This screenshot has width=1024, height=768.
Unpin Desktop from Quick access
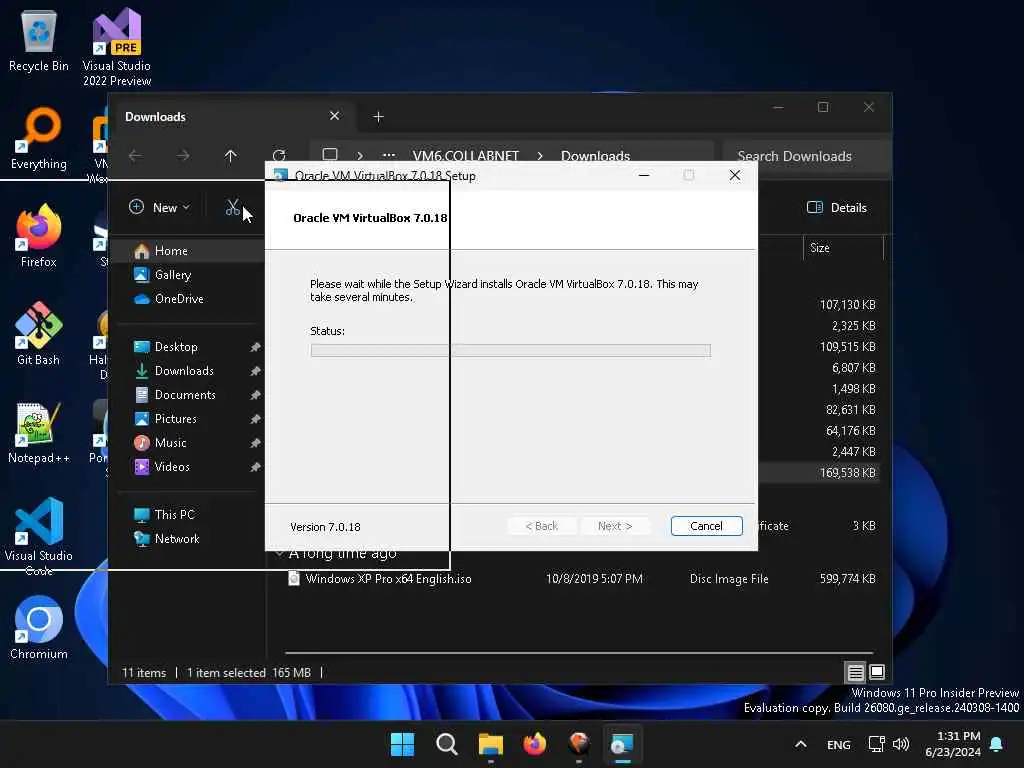click(x=255, y=347)
